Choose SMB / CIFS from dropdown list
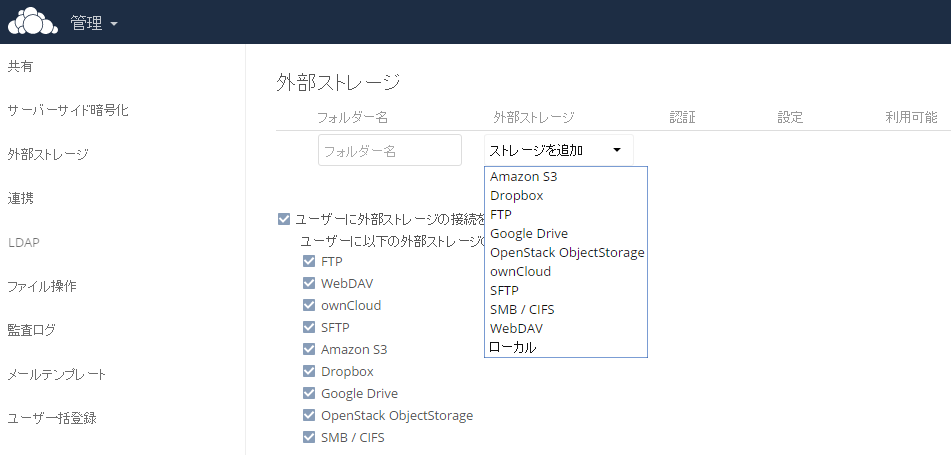 pyautogui.click(x=566, y=309)
